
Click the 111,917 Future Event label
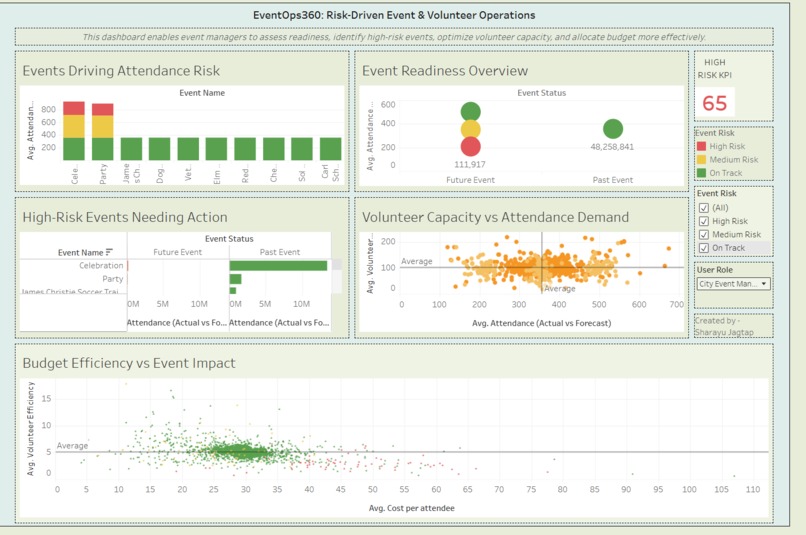tap(470, 165)
